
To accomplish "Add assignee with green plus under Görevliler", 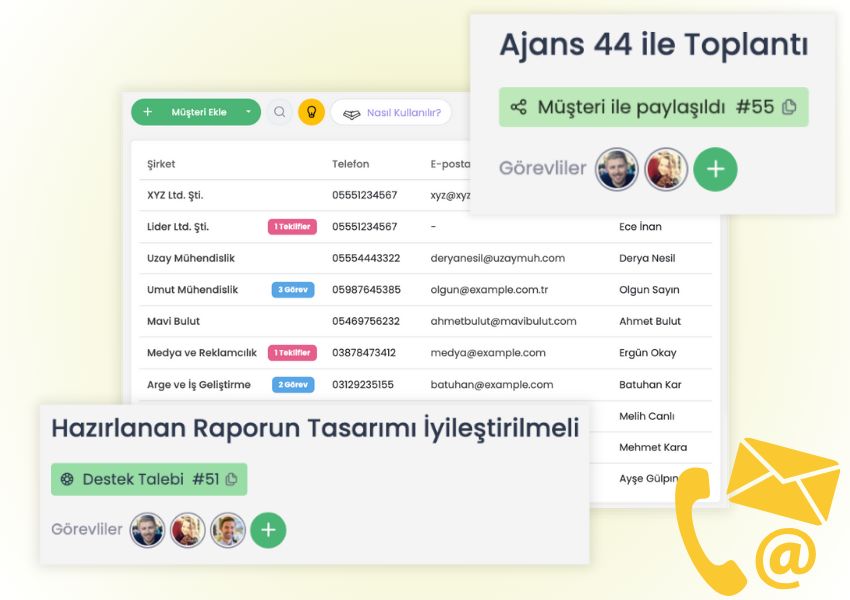I will tap(715, 169).
